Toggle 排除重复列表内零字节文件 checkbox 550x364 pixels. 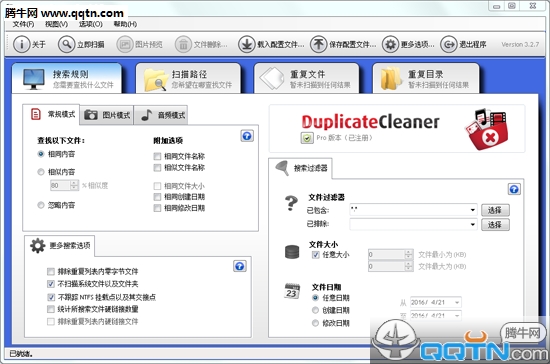(51, 271)
